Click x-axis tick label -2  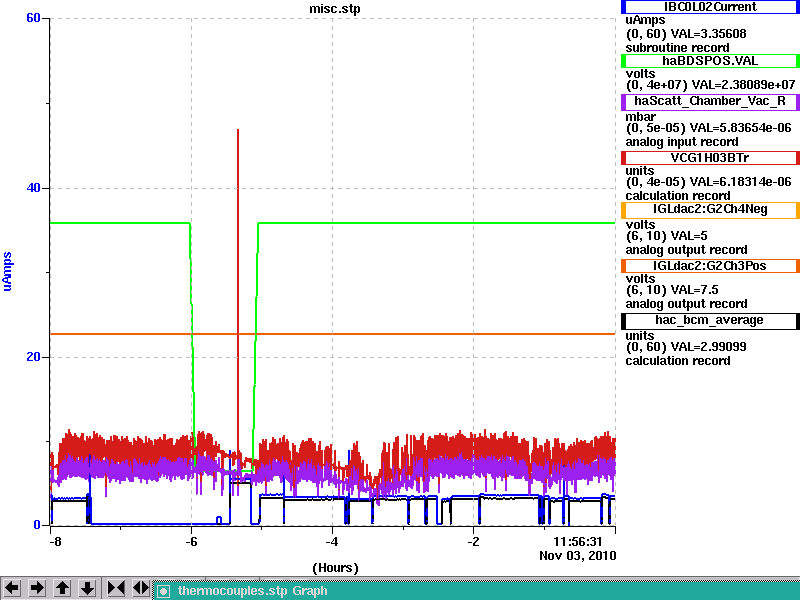[x=473, y=542]
